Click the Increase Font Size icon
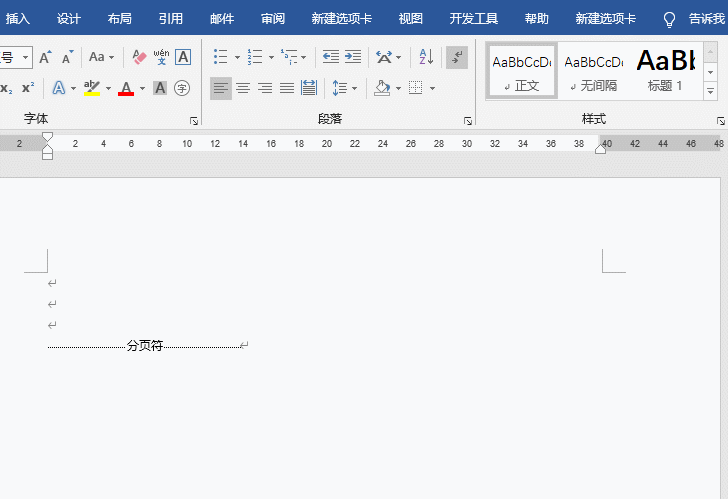728x499 pixels. point(45,57)
